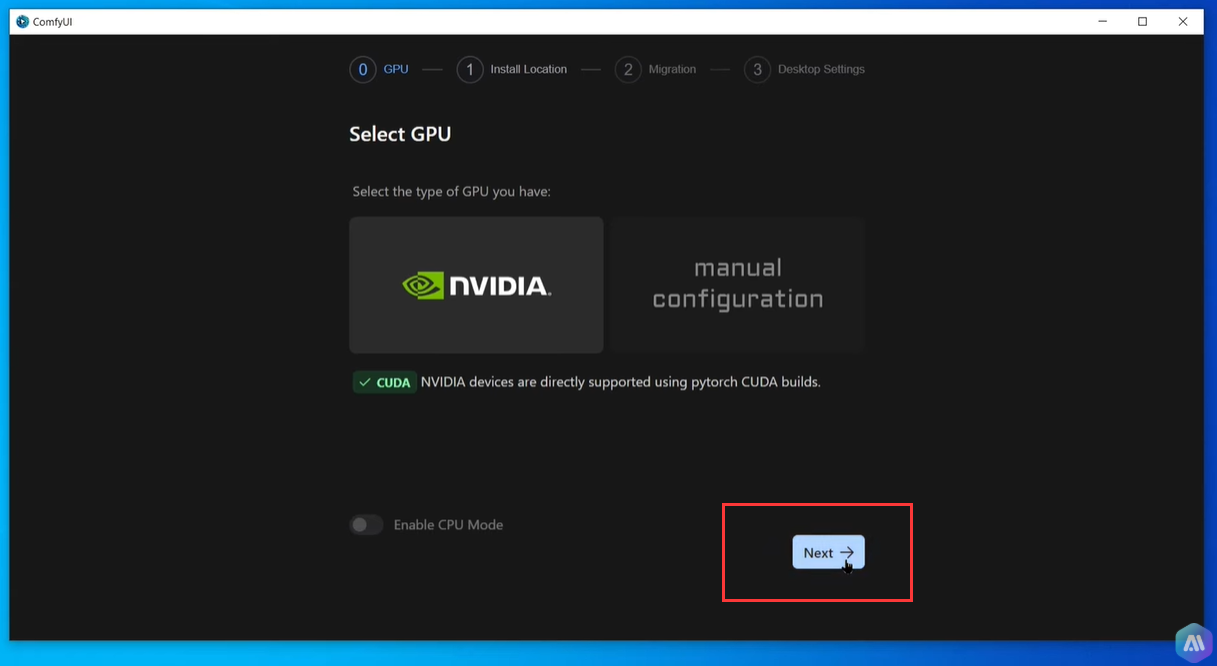Click the Next button
The height and width of the screenshot is (666, 1217).
828,552
